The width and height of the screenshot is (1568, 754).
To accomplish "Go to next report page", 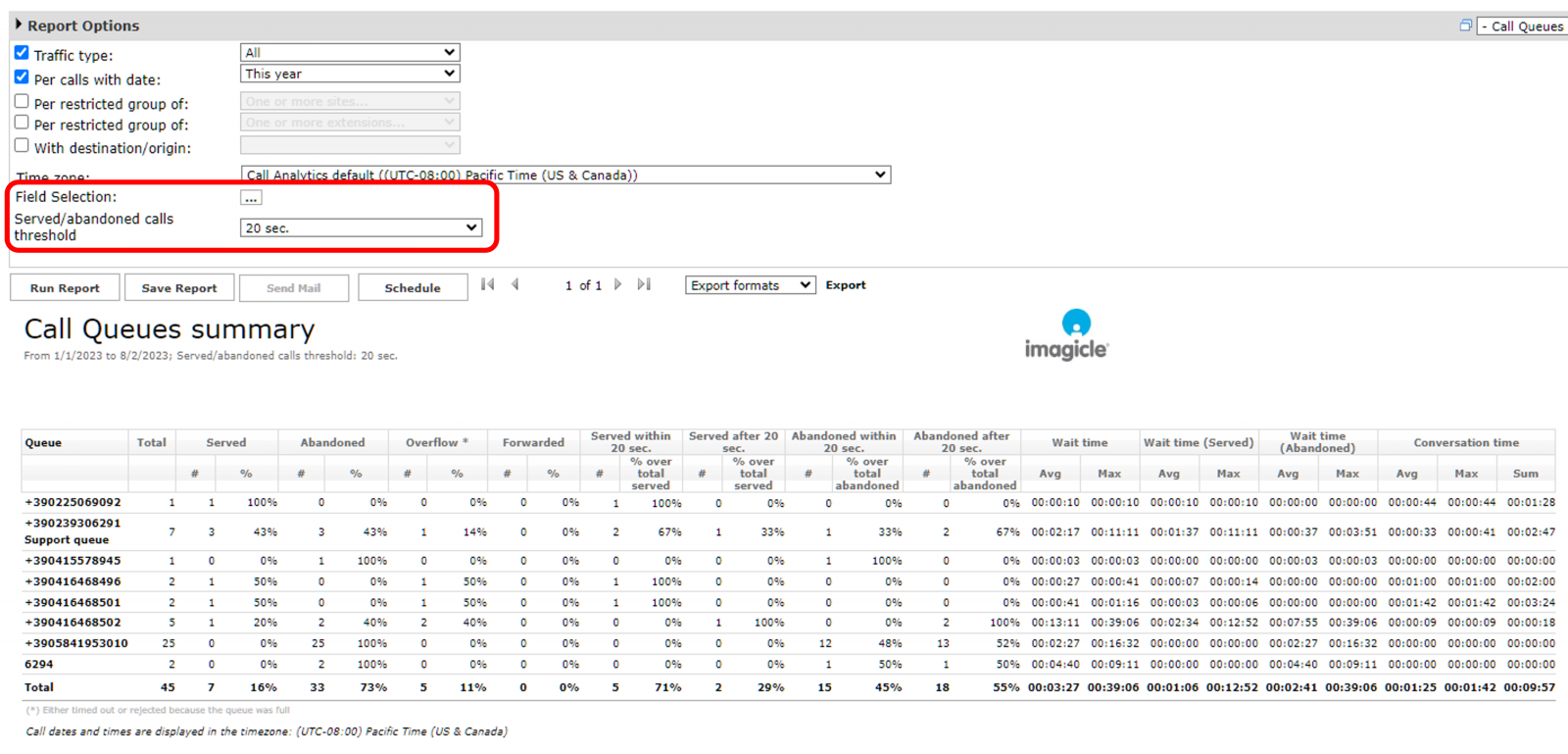I will pos(617,284).
